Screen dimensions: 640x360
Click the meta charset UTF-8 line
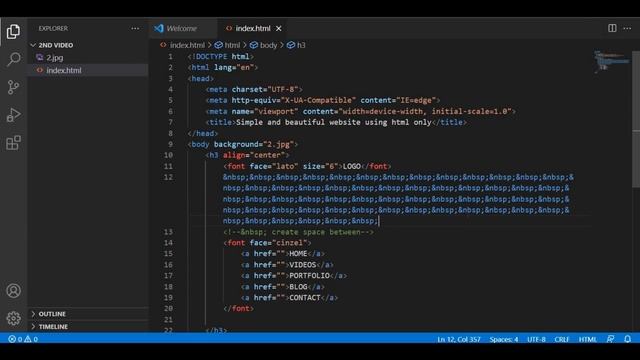coord(254,89)
